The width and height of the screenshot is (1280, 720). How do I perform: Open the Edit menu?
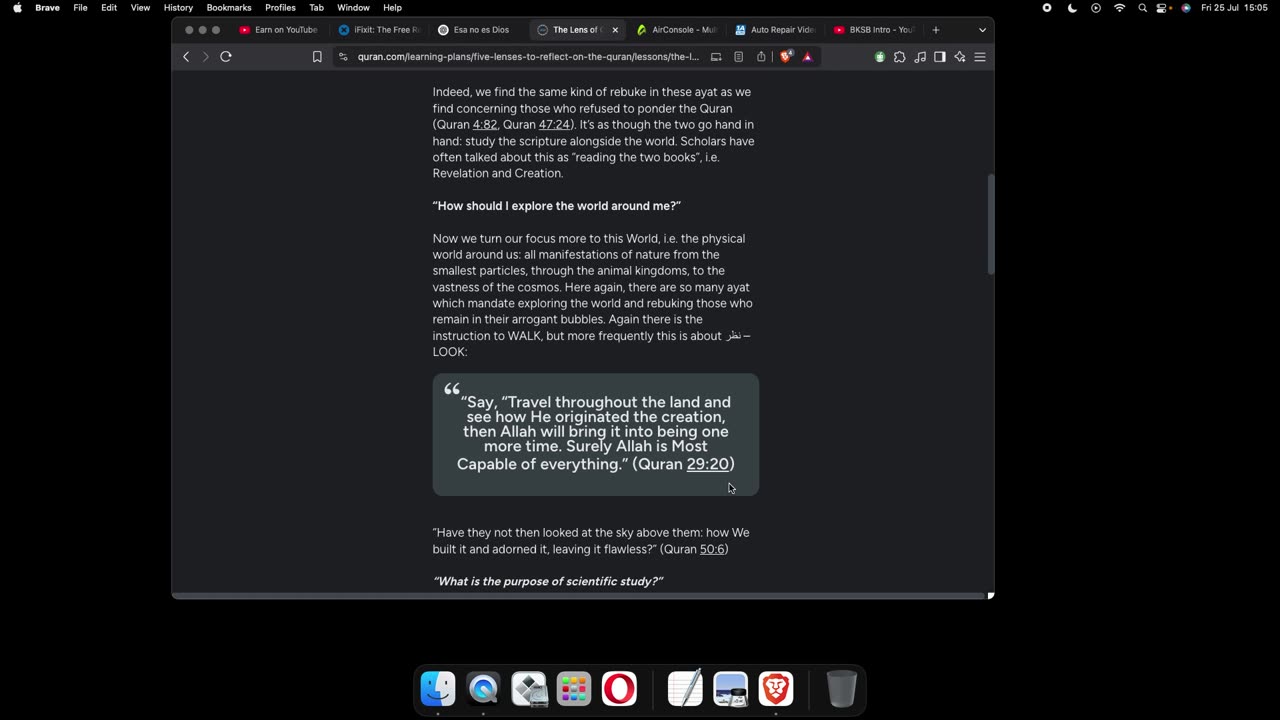click(109, 8)
